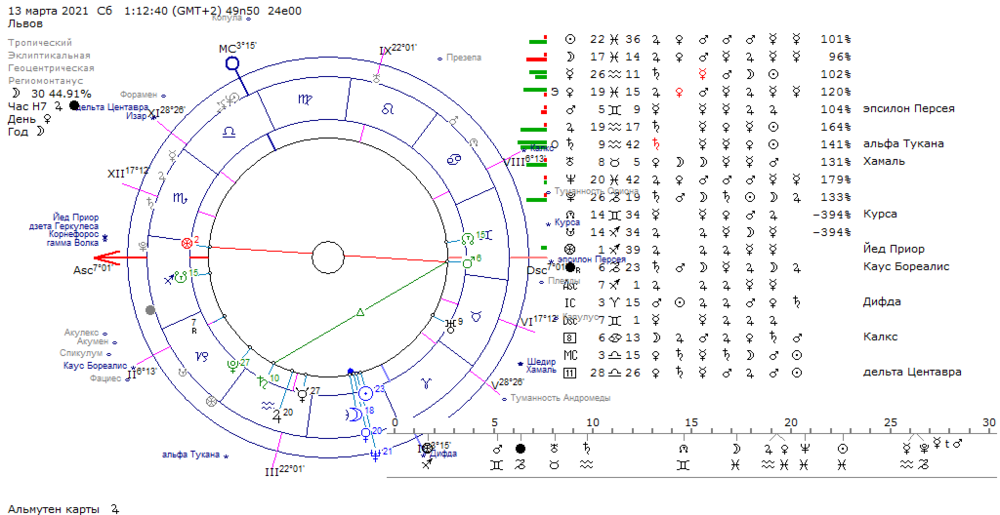The width and height of the screenshot is (1000, 515).
Task: Select the Virgo sign glyph in zodiac ring
Action: click(x=303, y=99)
